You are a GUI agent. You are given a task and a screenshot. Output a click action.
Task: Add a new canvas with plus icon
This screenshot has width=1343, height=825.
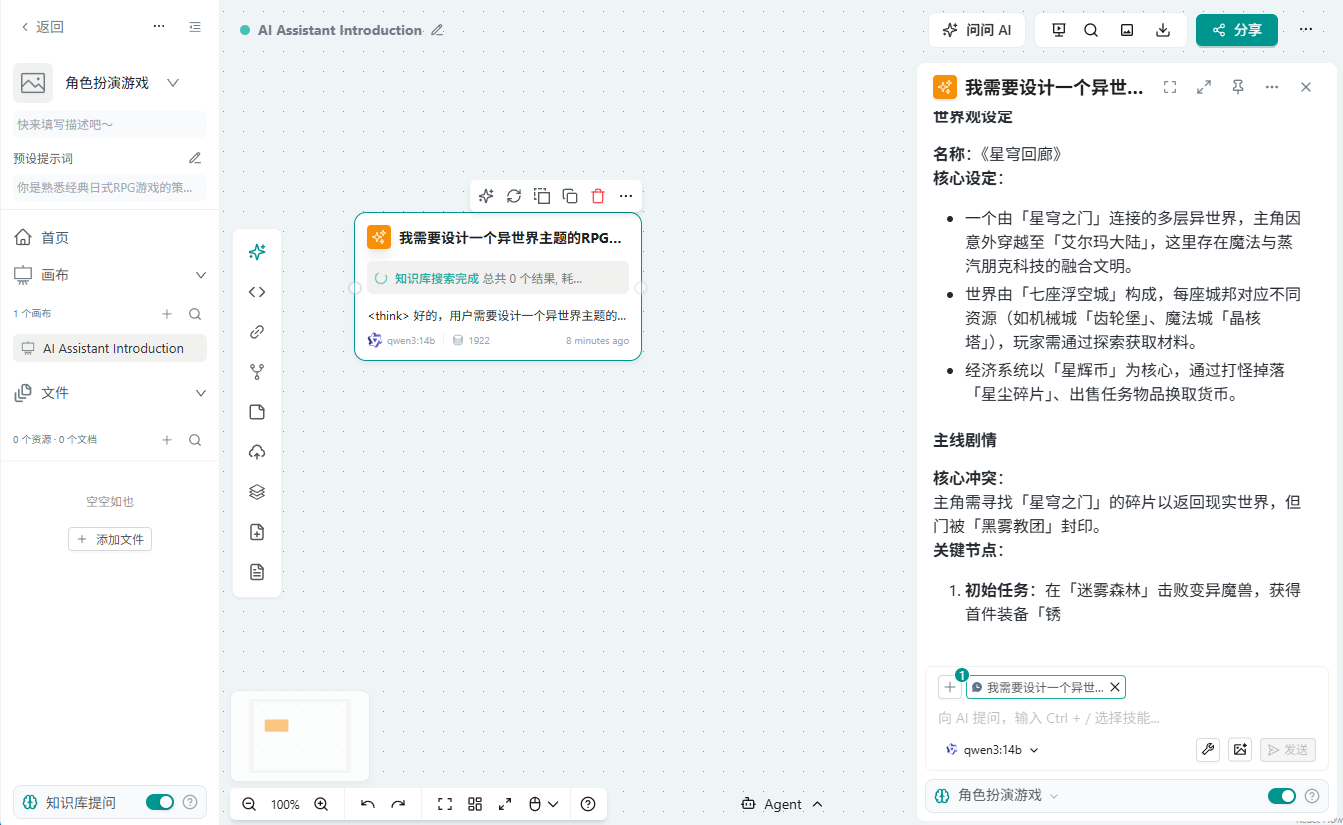point(167,314)
